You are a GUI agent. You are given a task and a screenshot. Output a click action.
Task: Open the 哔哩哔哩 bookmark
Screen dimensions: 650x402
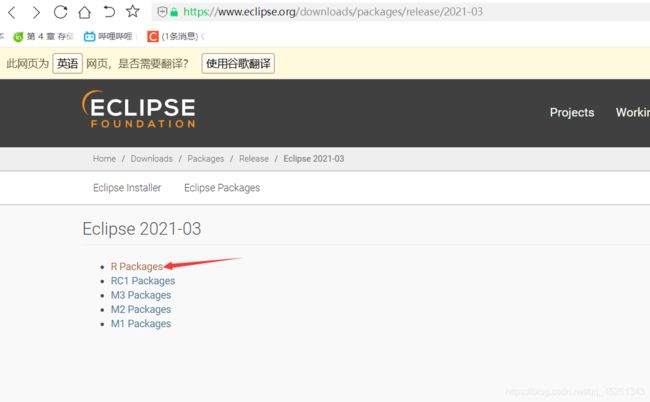(108, 36)
